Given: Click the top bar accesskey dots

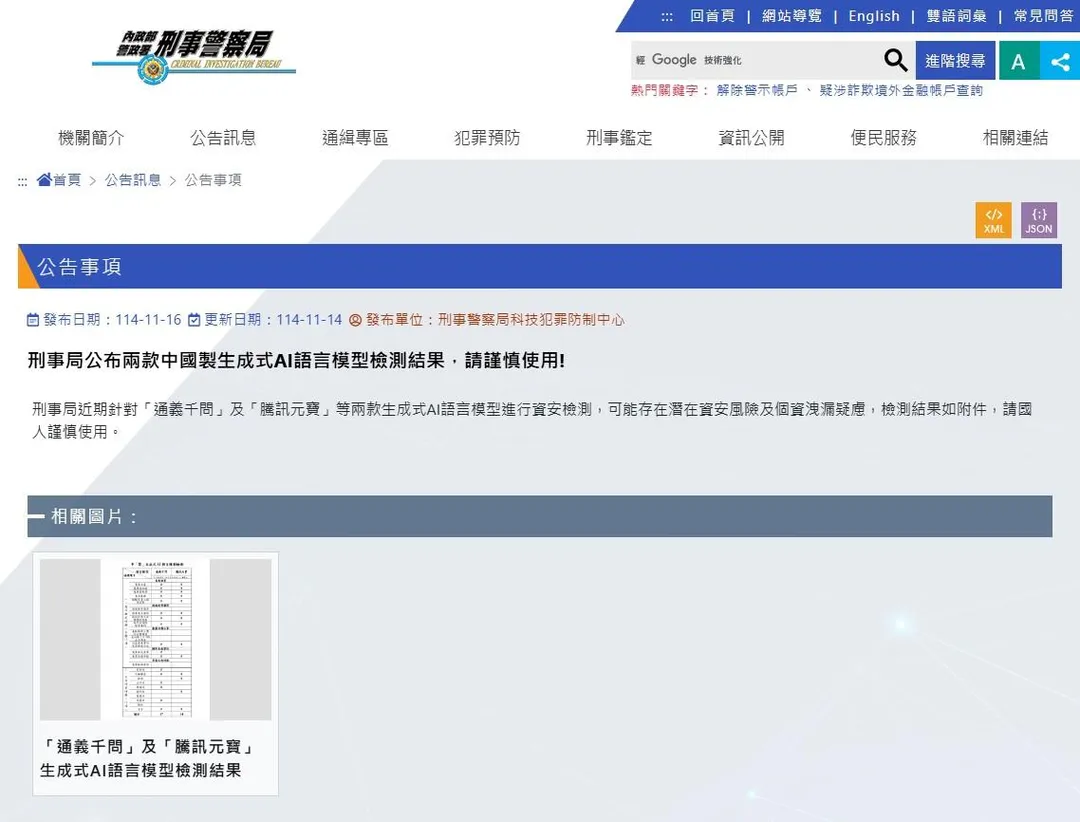Looking at the screenshot, I should [x=667, y=17].
